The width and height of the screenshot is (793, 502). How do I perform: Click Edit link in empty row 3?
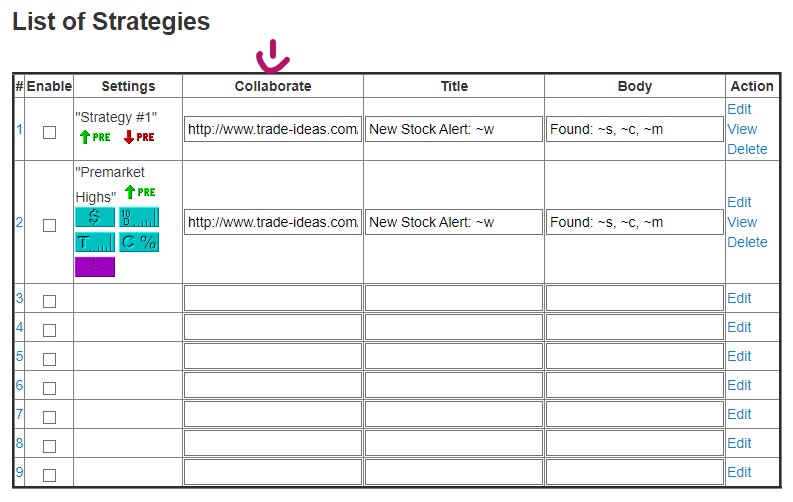(739, 298)
